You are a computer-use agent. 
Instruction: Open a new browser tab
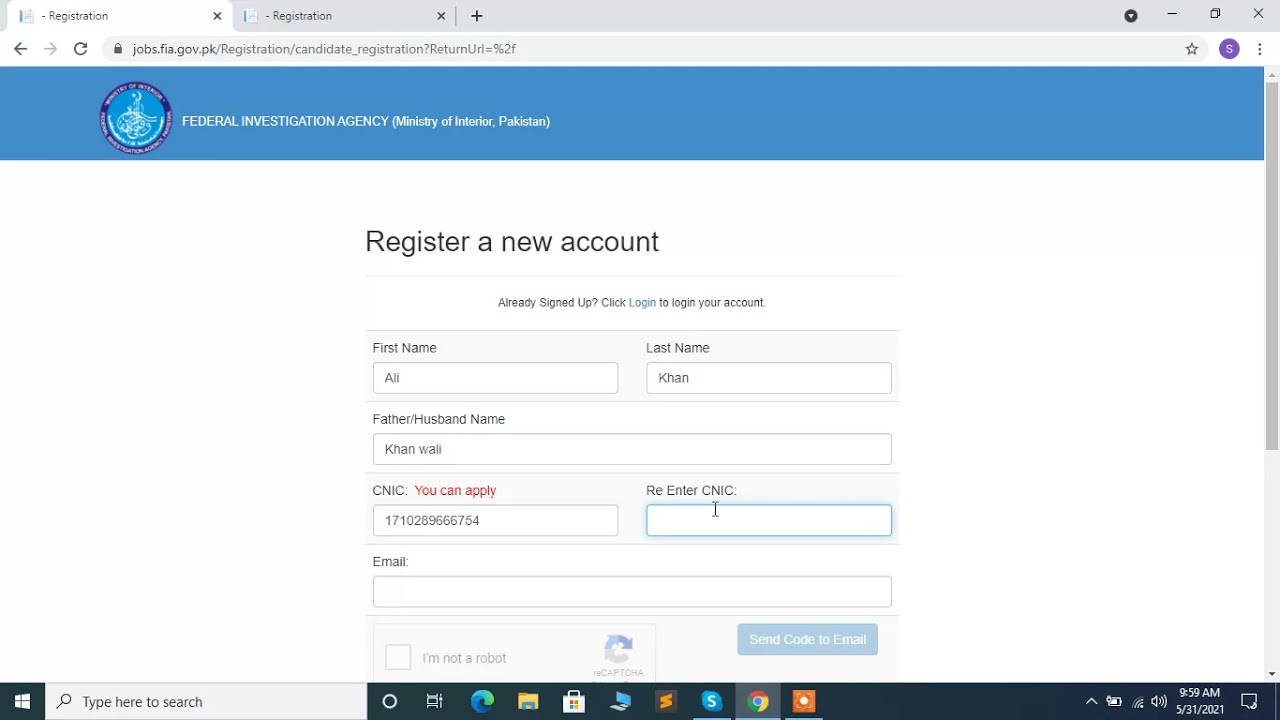tap(477, 16)
